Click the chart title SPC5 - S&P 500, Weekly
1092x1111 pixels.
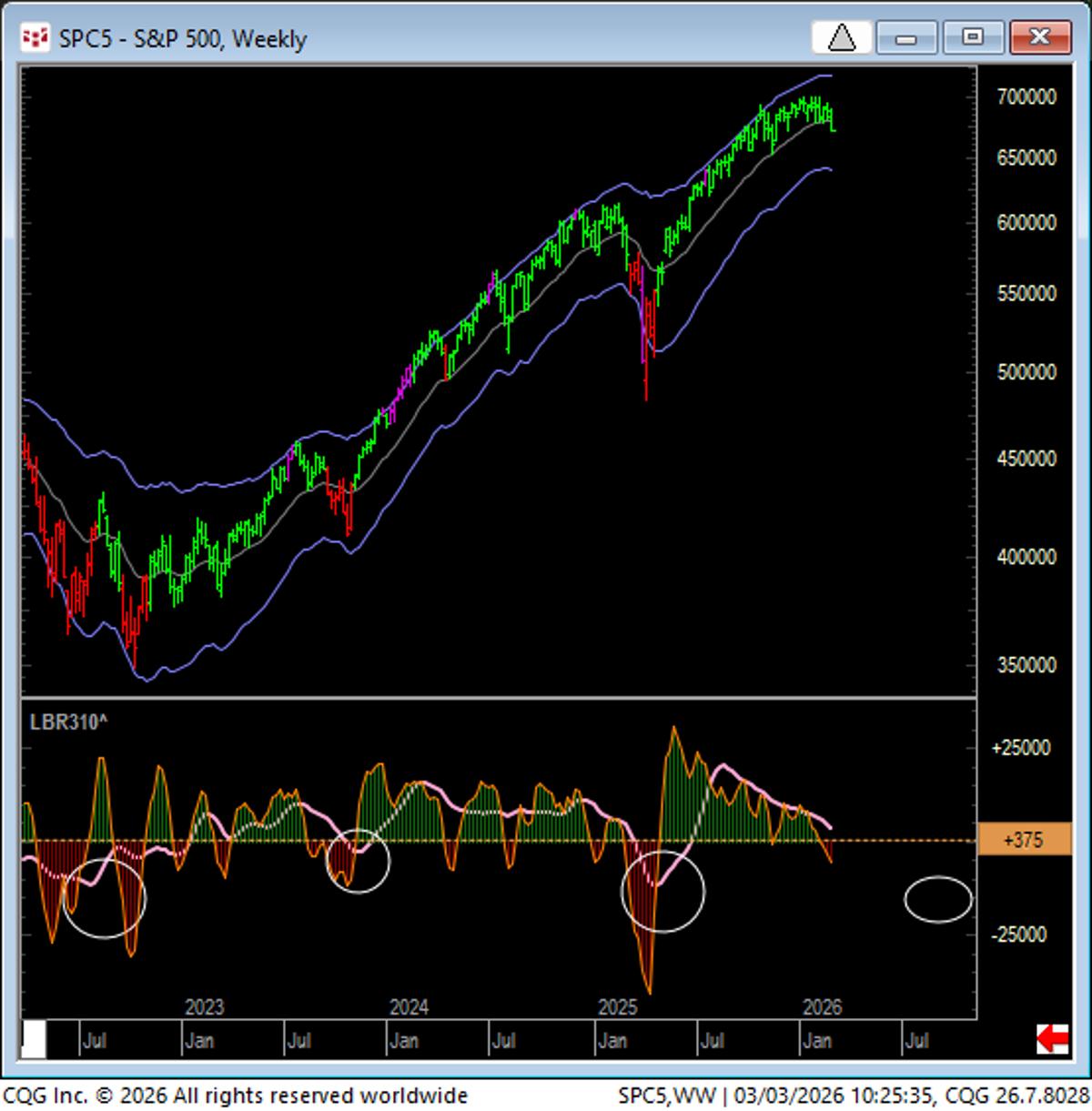pos(182,39)
